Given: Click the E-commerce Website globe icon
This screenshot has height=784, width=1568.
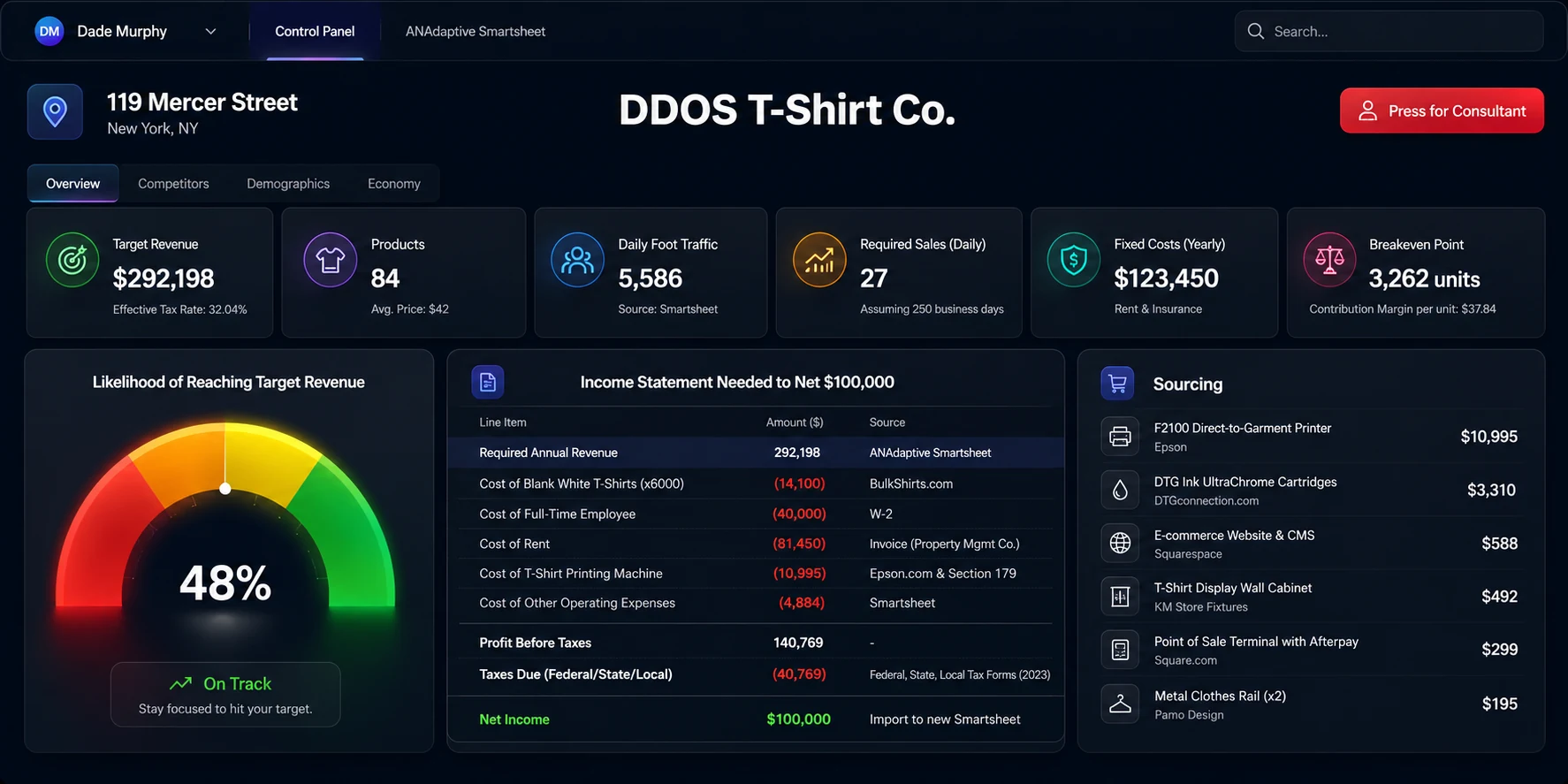Looking at the screenshot, I should [x=1120, y=543].
